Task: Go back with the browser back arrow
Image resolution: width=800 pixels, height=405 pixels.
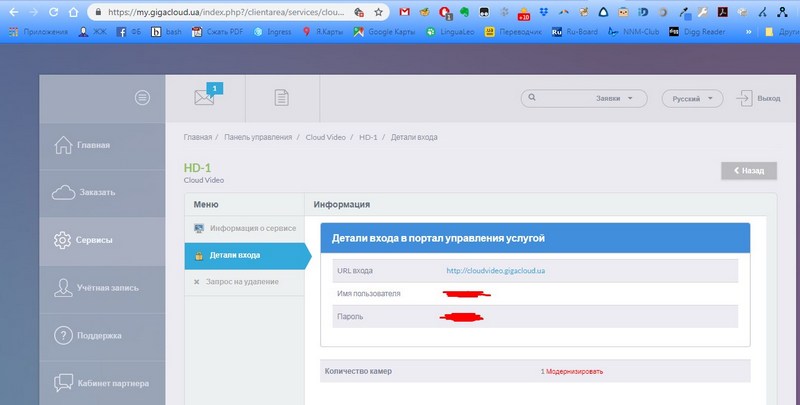Action: (14, 12)
